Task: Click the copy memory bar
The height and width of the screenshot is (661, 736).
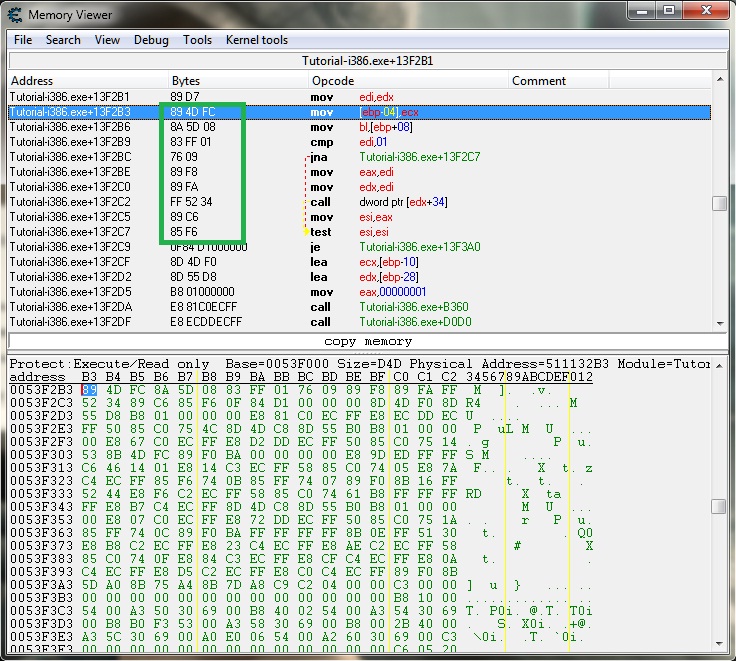Action: tap(368, 341)
